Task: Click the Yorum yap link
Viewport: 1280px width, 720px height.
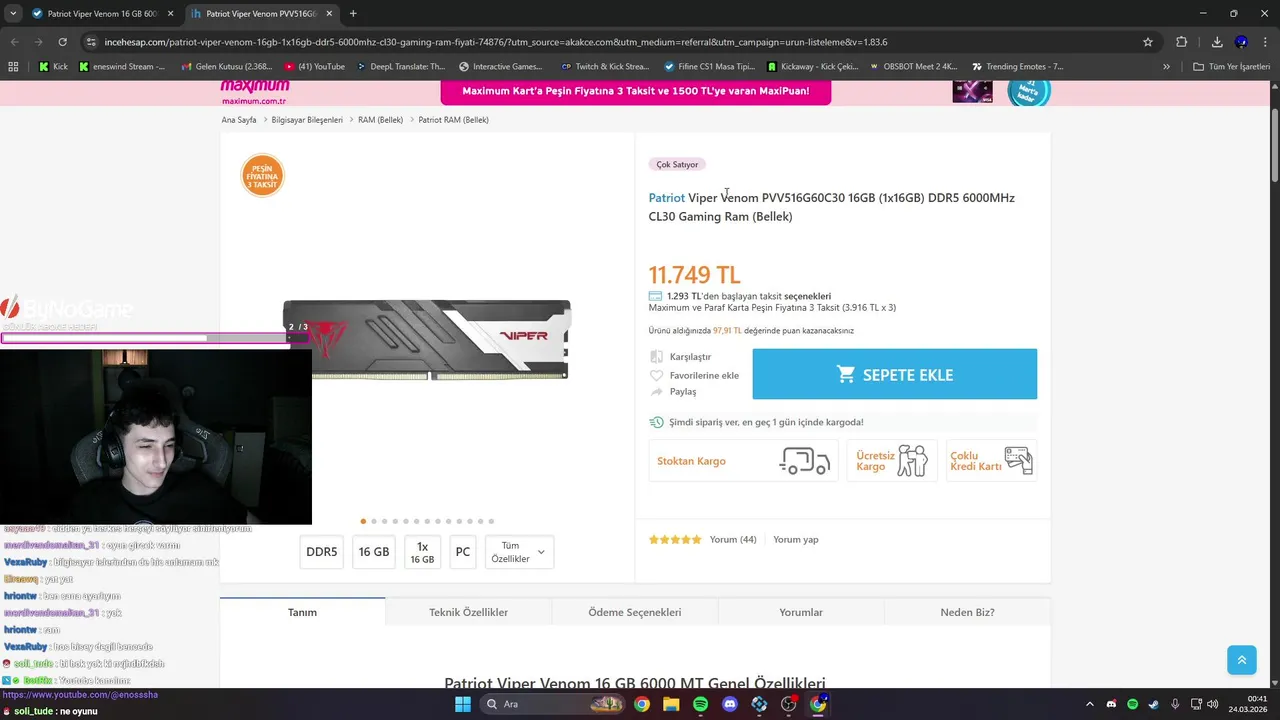Action: (796, 539)
